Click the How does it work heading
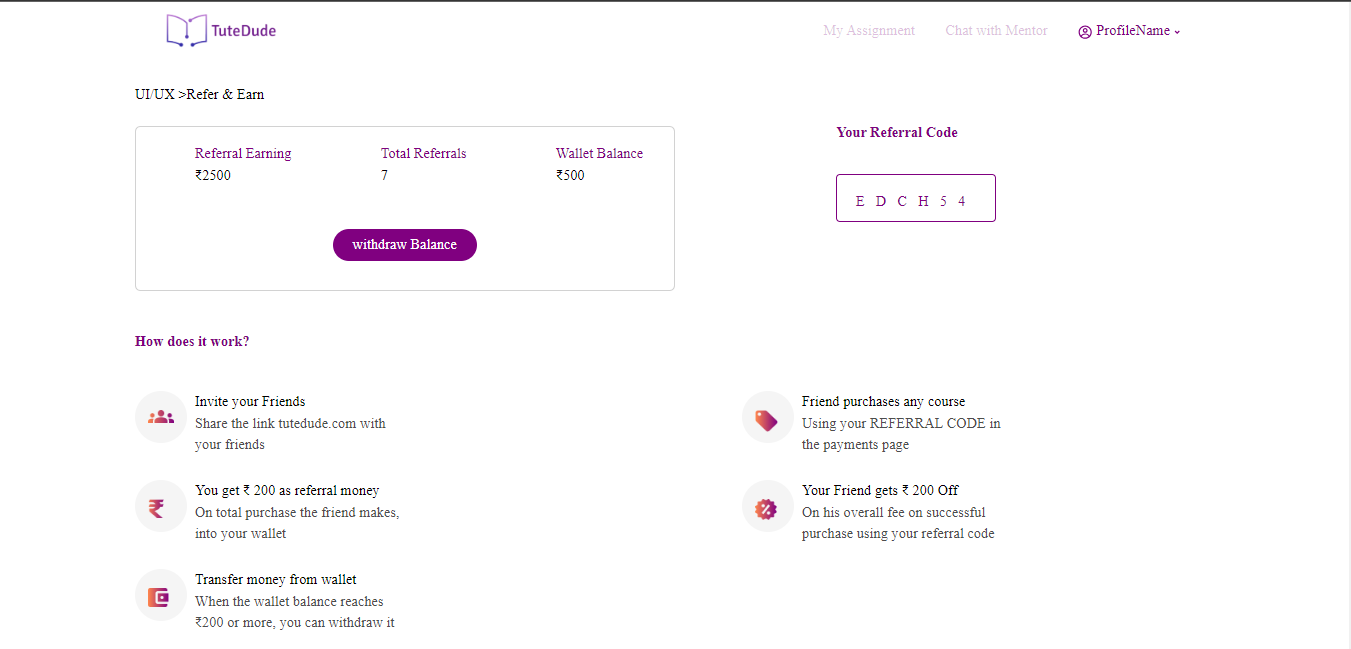 click(192, 342)
